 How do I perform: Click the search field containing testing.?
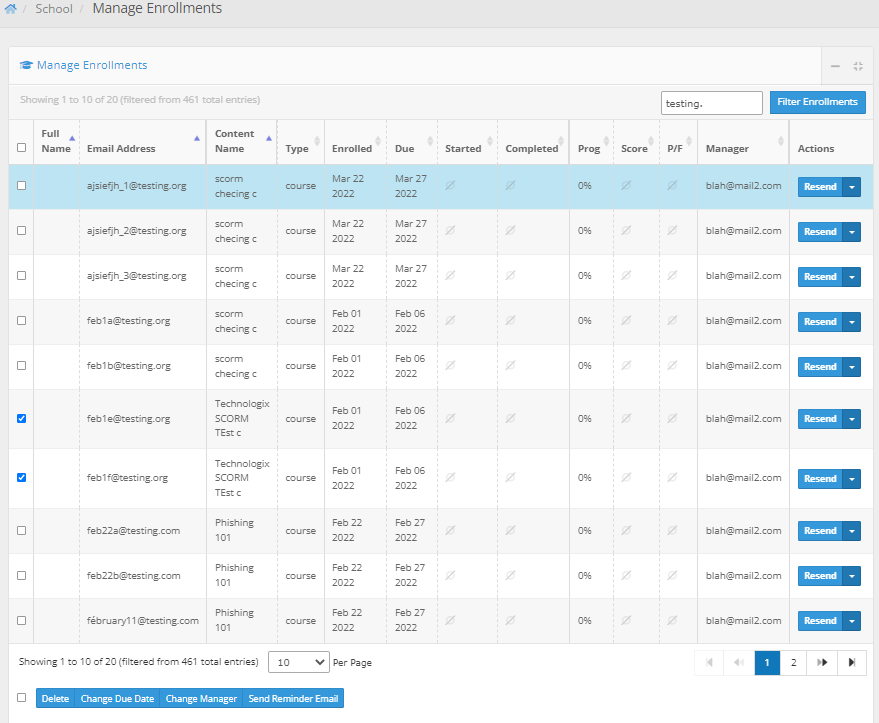click(711, 103)
